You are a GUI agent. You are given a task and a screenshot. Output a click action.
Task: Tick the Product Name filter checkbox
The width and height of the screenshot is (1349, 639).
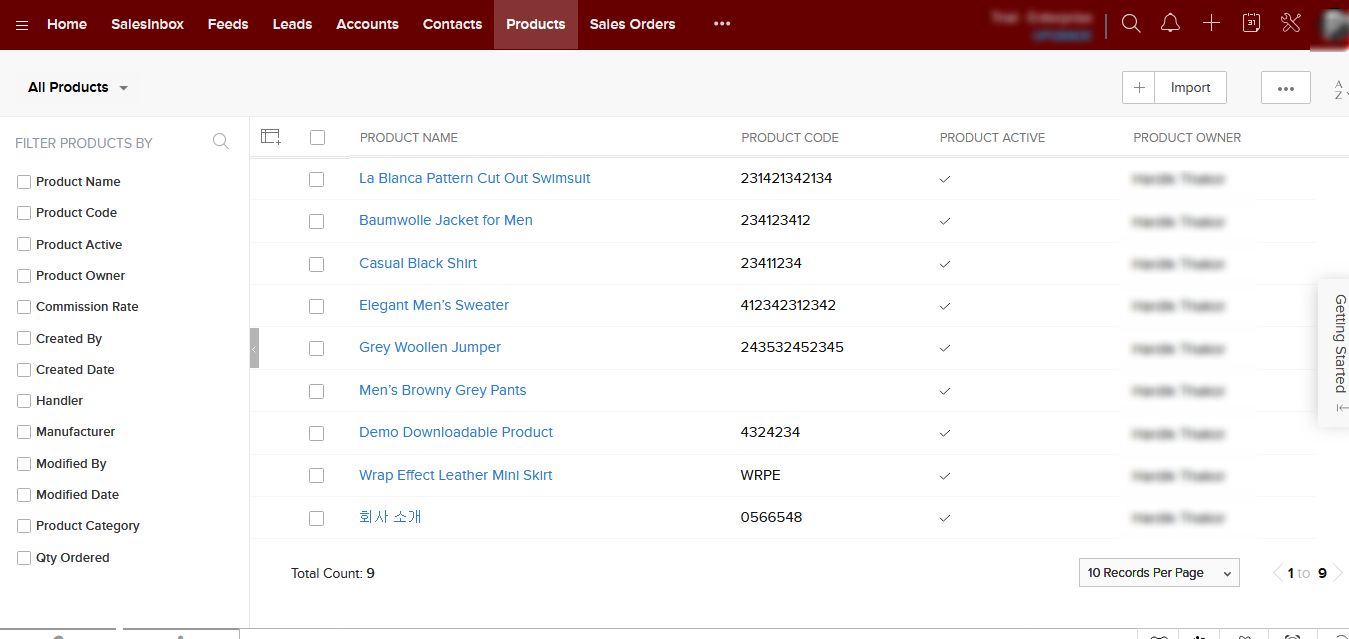pyautogui.click(x=24, y=182)
